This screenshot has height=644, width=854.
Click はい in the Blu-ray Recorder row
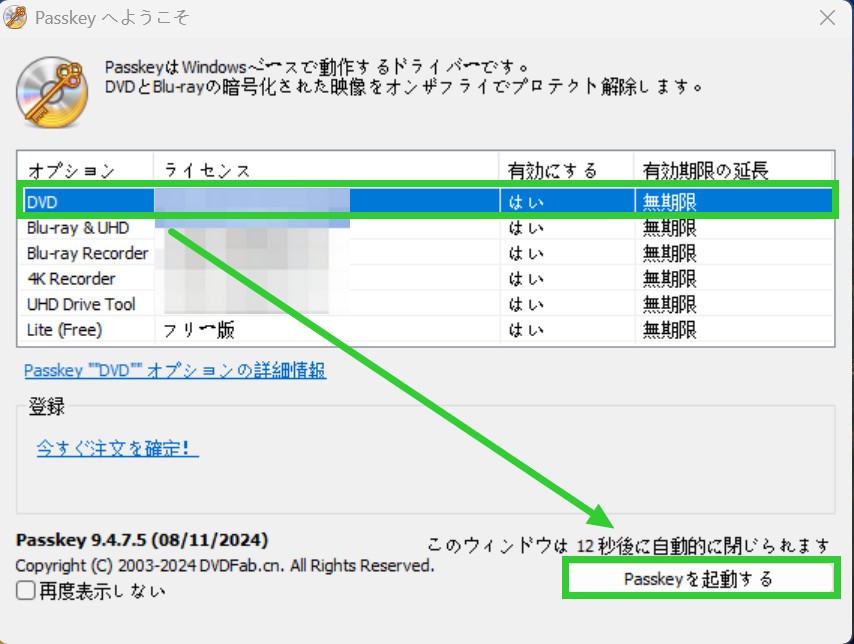(x=526, y=253)
